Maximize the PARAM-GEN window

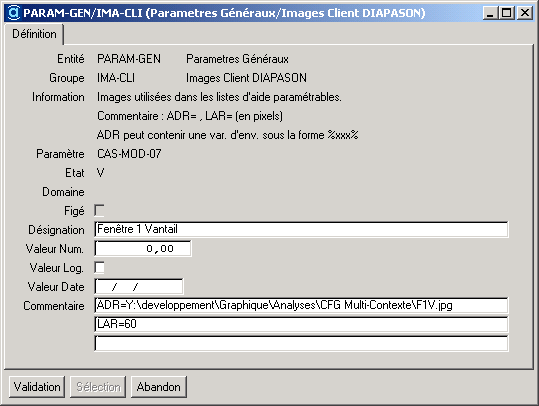507,13
